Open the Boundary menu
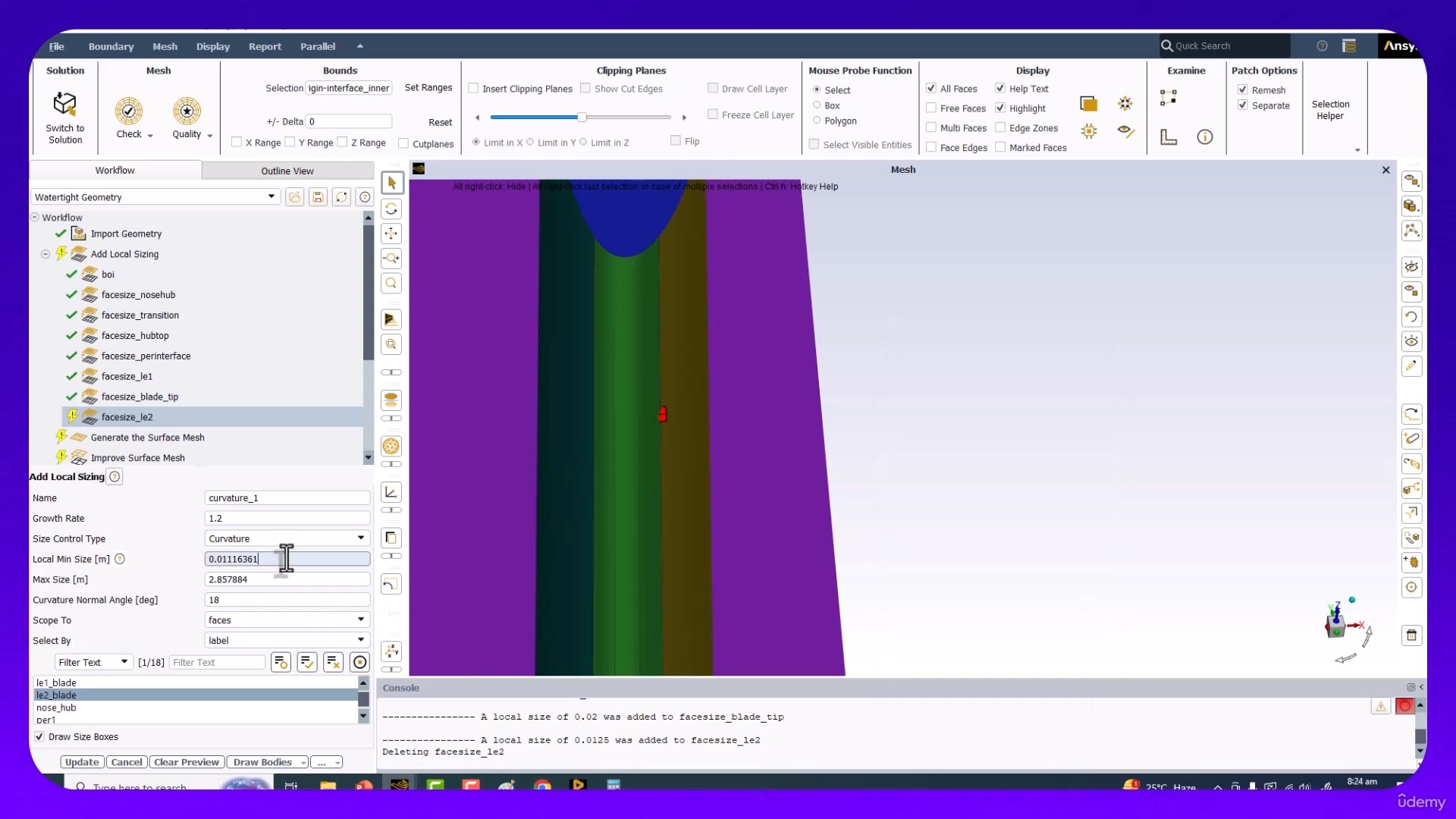 pos(111,46)
